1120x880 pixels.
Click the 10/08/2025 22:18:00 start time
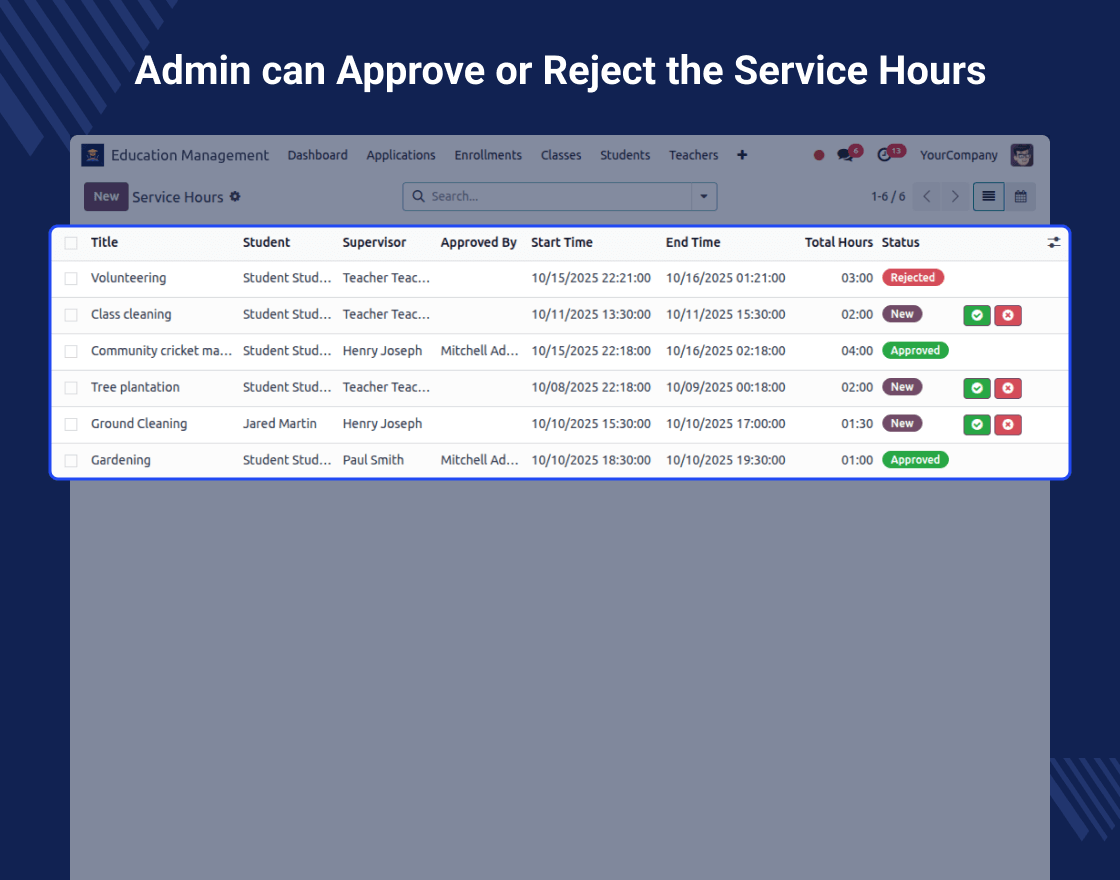(591, 387)
